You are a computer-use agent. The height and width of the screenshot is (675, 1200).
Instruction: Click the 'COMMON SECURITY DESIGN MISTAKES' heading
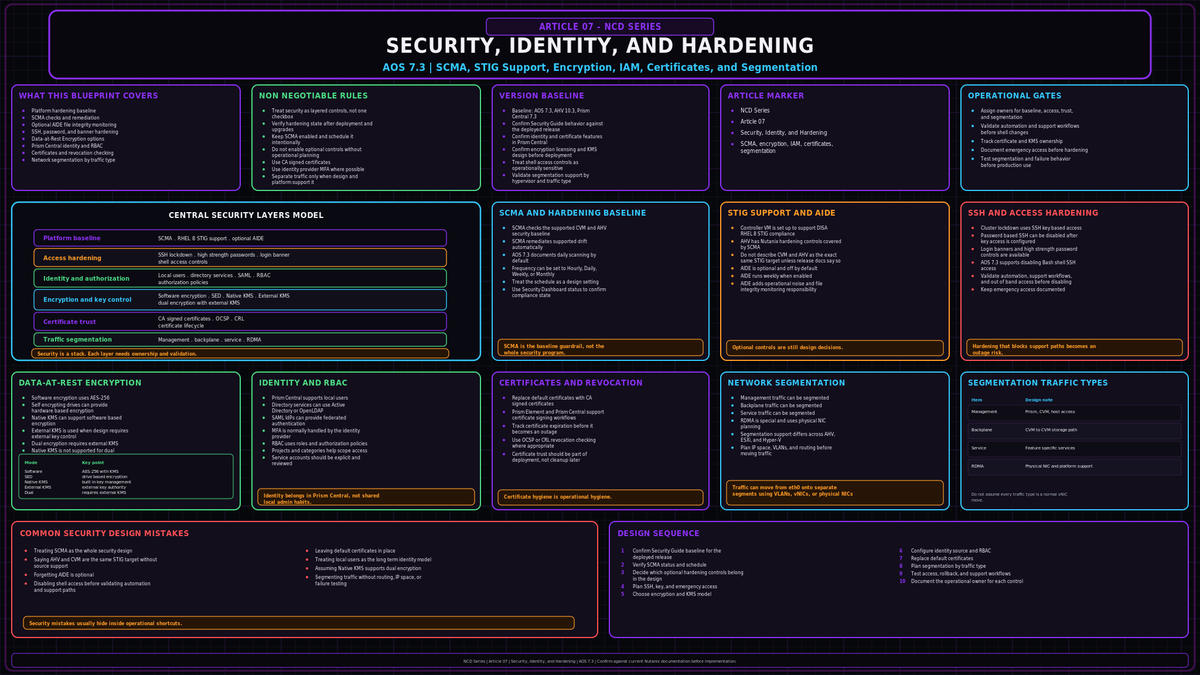(x=112, y=533)
